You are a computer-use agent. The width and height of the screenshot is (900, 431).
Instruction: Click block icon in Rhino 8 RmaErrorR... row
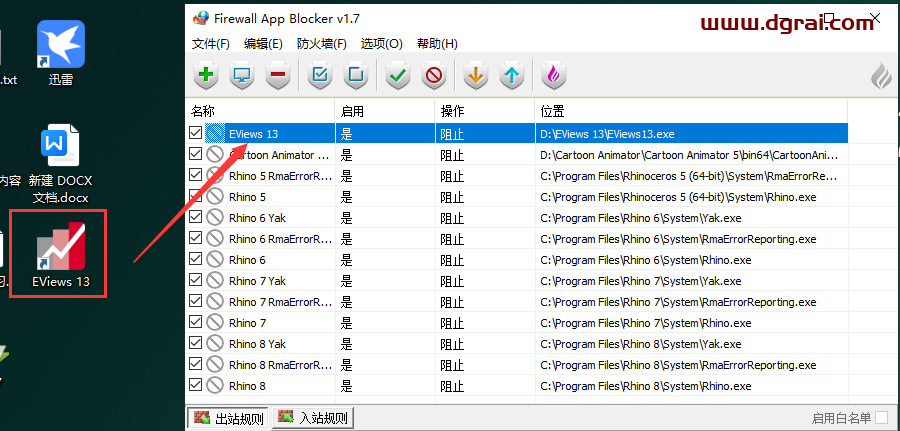click(x=215, y=365)
